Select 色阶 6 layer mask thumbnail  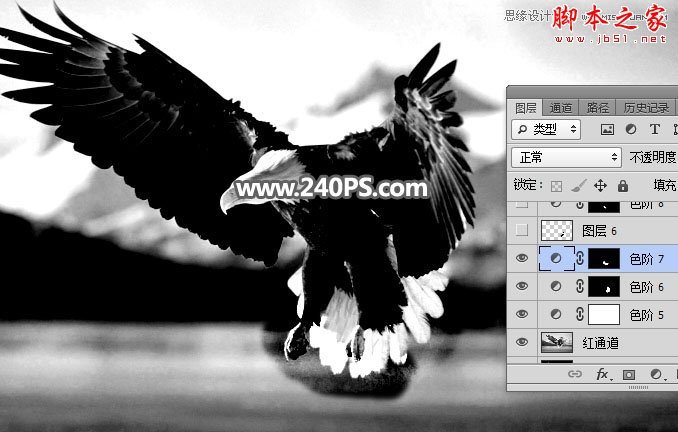(x=604, y=287)
